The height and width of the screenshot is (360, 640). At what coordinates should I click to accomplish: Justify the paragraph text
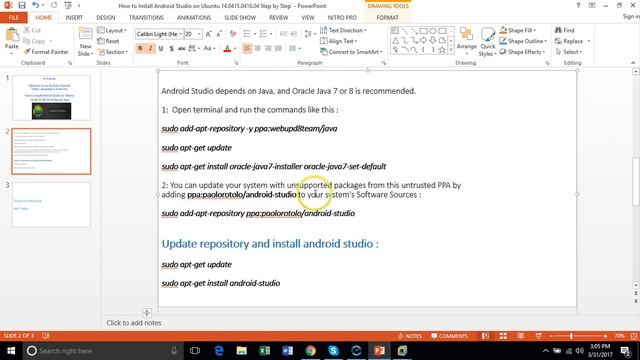[x=278, y=49]
